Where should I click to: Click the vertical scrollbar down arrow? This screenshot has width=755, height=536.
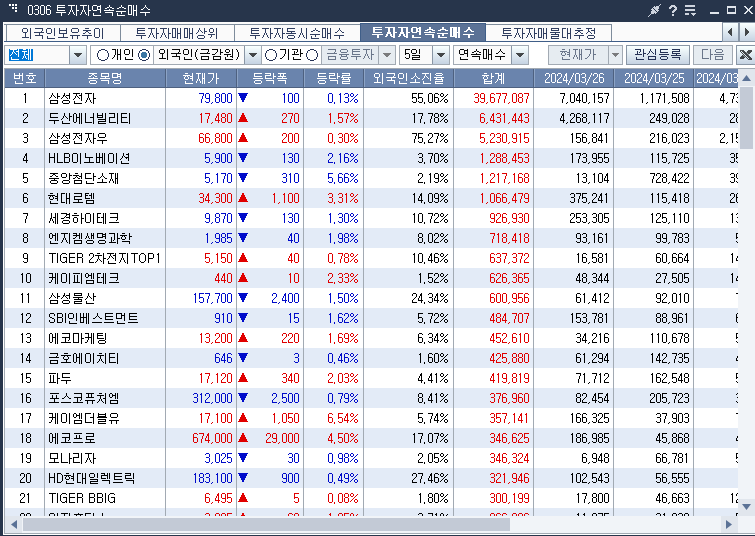[x=746, y=507]
